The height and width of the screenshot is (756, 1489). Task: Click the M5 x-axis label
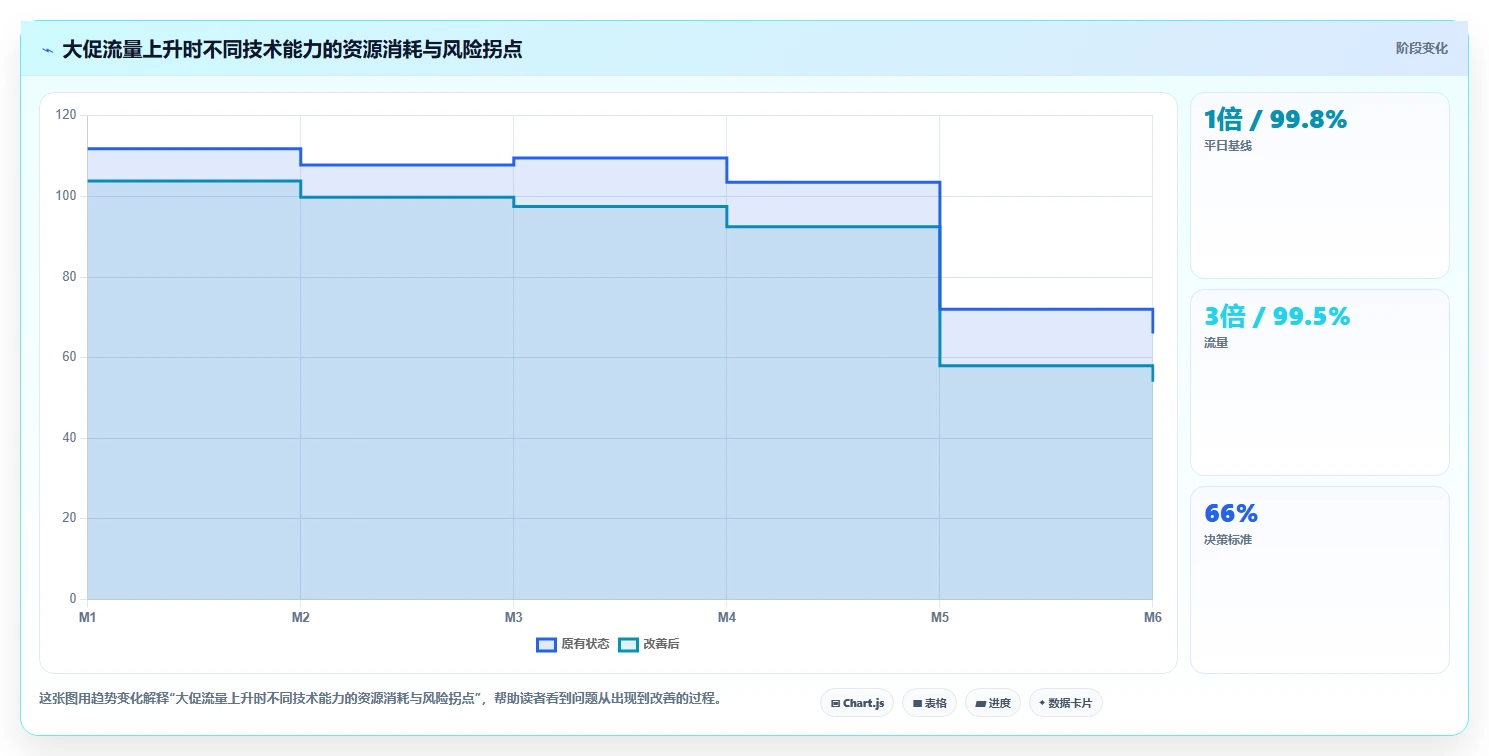(x=940, y=618)
